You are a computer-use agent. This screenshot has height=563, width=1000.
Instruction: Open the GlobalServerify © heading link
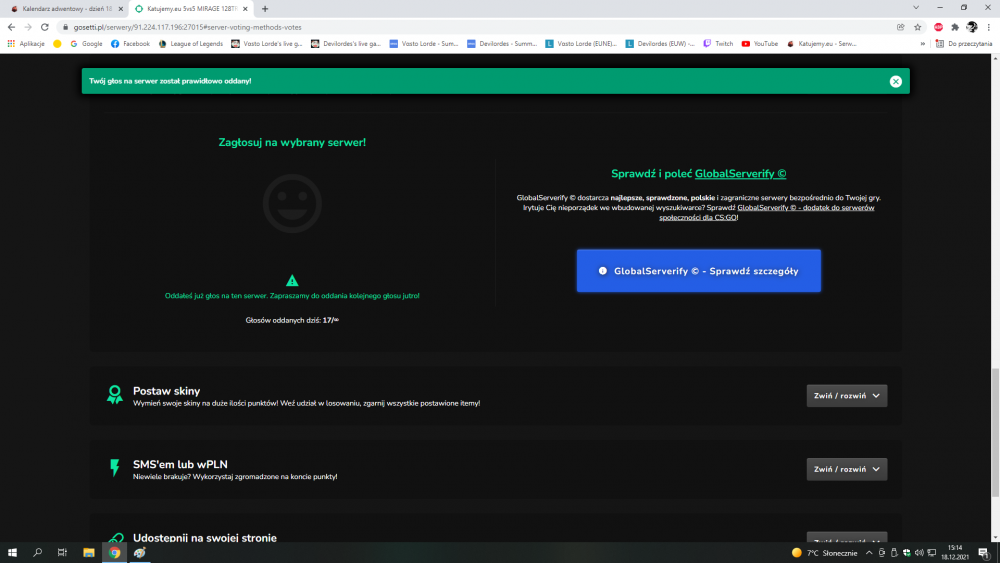pyautogui.click(x=740, y=173)
